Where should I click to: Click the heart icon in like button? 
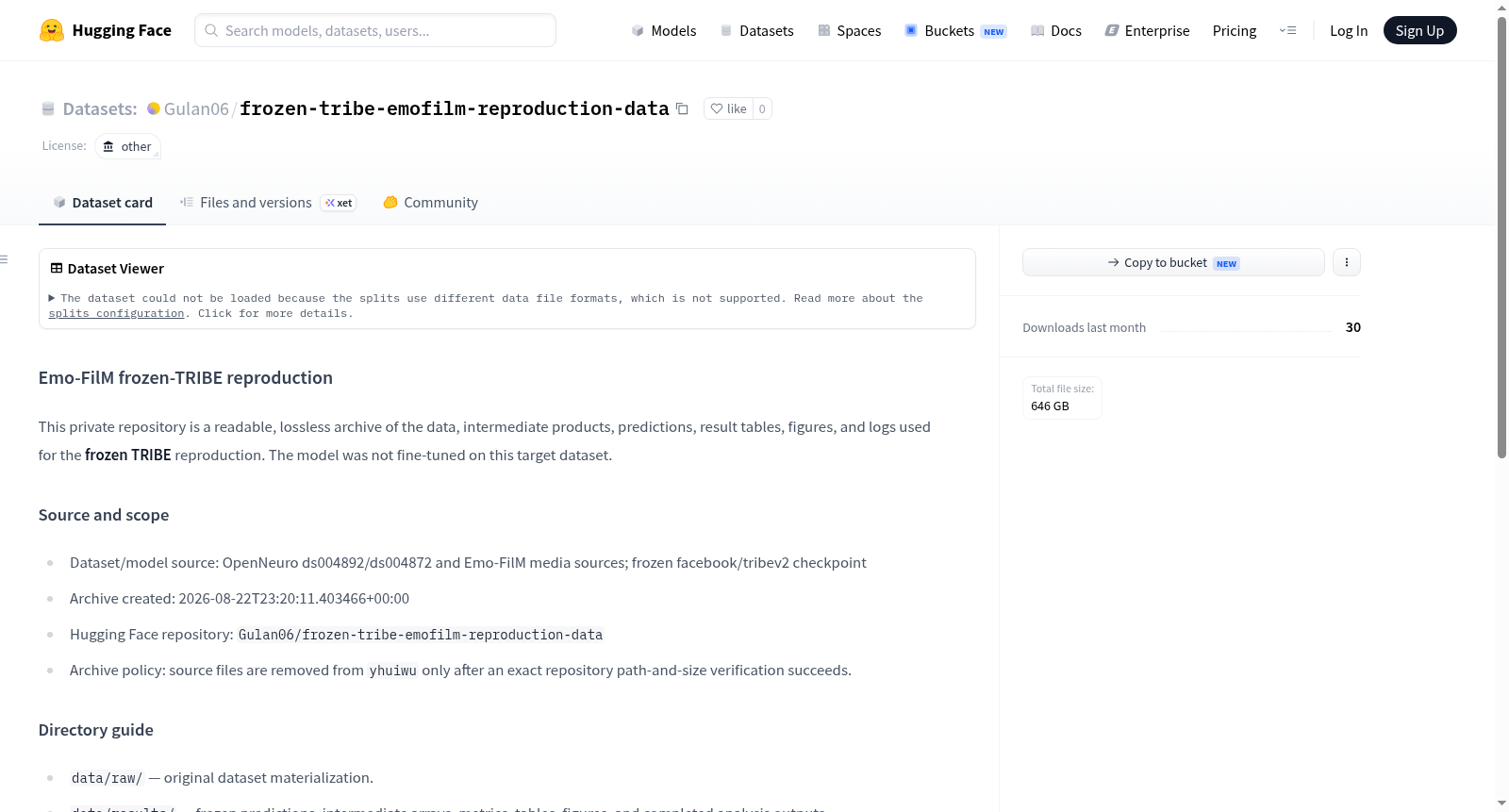pyautogui.click(x=717, y=108)
